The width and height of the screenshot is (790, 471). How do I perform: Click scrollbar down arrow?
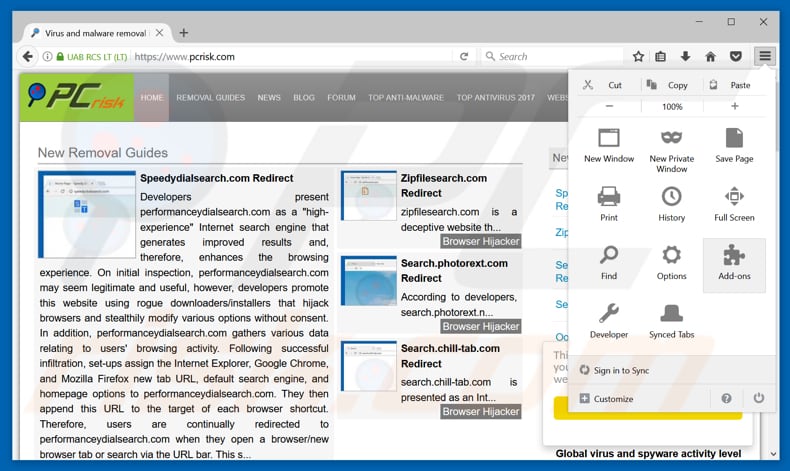tap(773, 454)
